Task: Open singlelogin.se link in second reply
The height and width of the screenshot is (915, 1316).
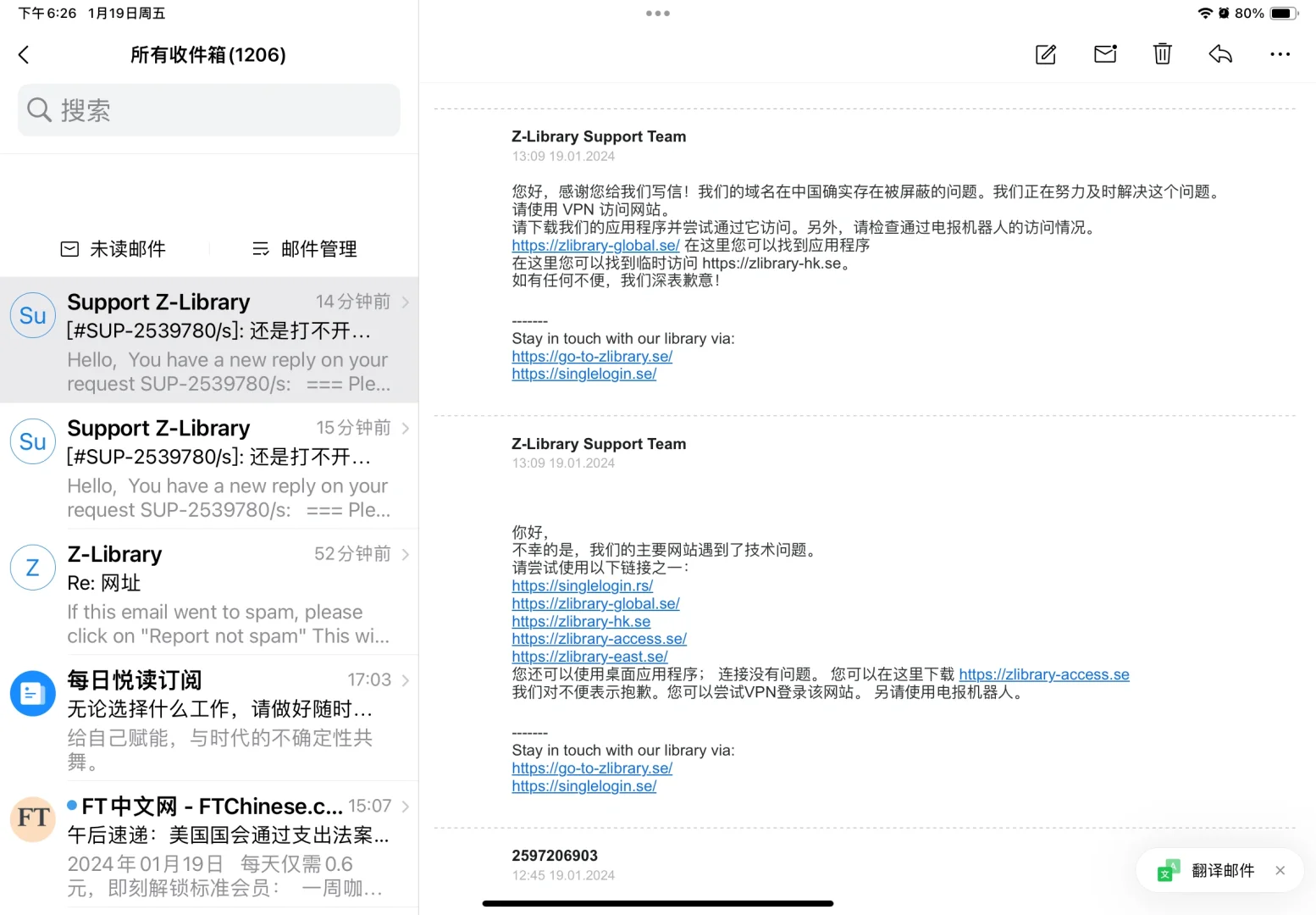Action: pos(584,786)
